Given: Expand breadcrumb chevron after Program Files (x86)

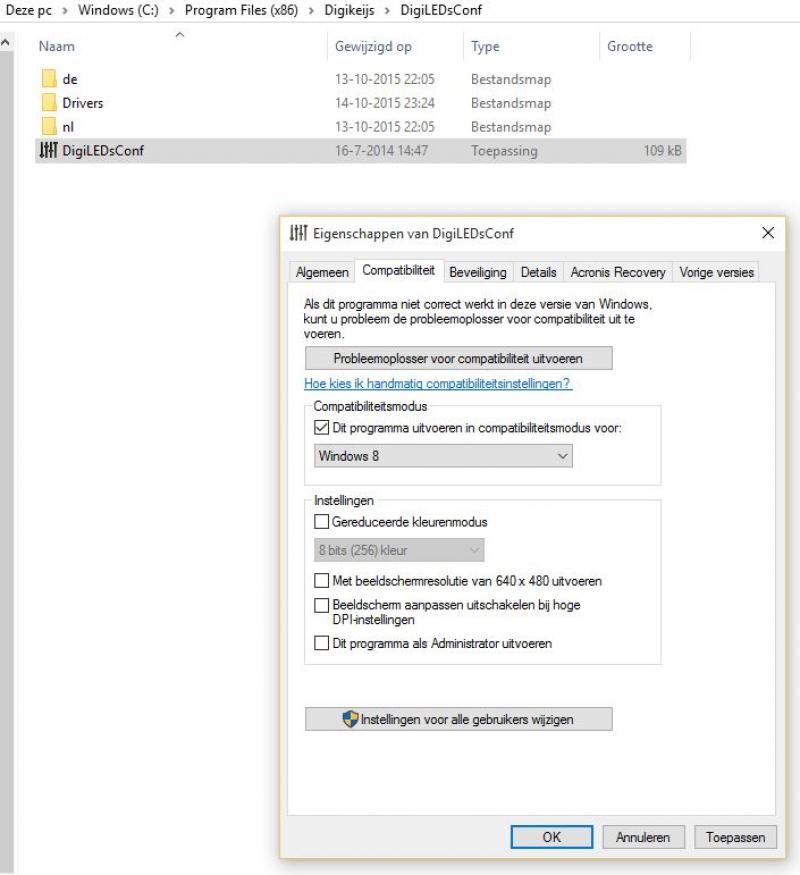Looking at the screenshot, I should tap(311, 11).
